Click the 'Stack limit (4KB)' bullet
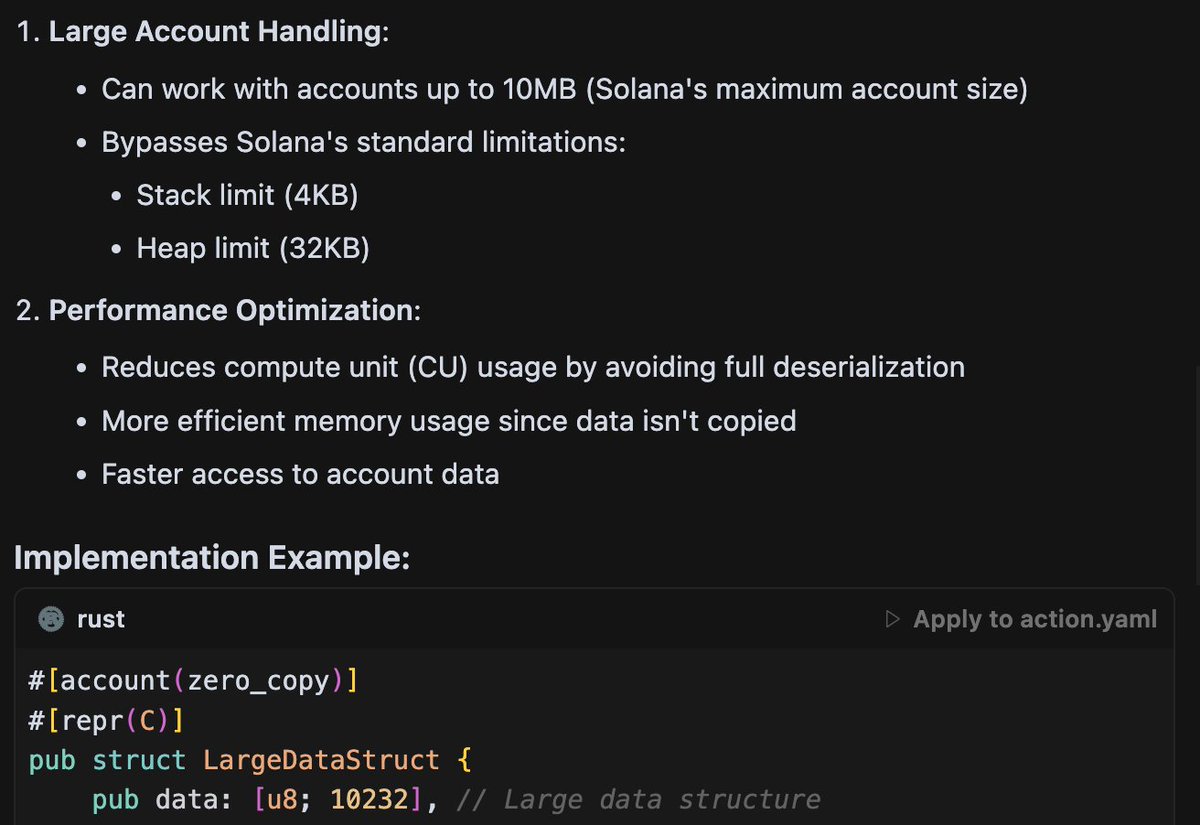The image size is (1200, 825). click(x=247, y=195)
